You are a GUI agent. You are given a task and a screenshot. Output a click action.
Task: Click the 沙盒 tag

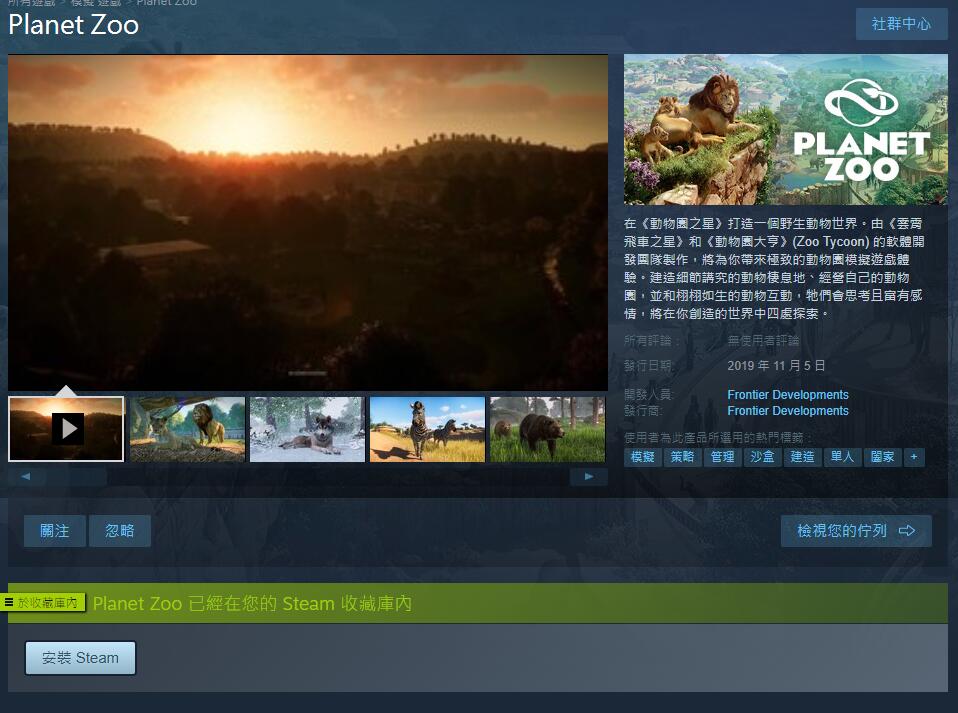(x=762, y=457)
